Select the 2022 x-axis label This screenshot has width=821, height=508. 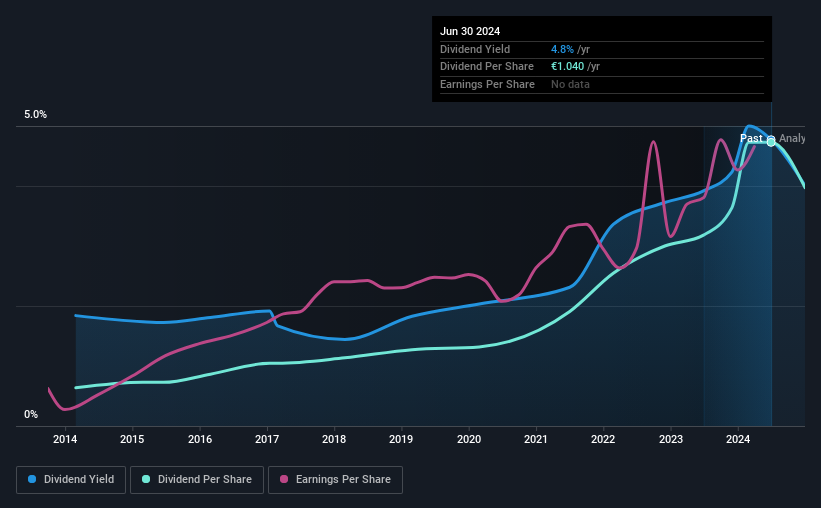[x=603, y=439]
